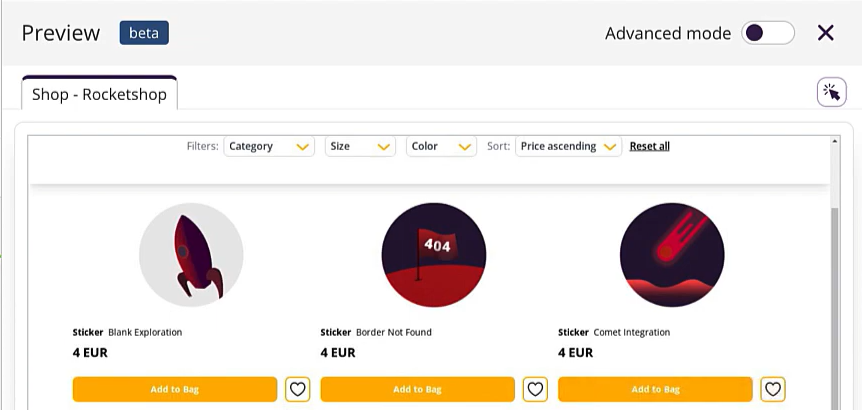The height and width of the screenshot is (410, 862).
Task: Open the 404 flag sticker image
Action: [x=434, y=255]
